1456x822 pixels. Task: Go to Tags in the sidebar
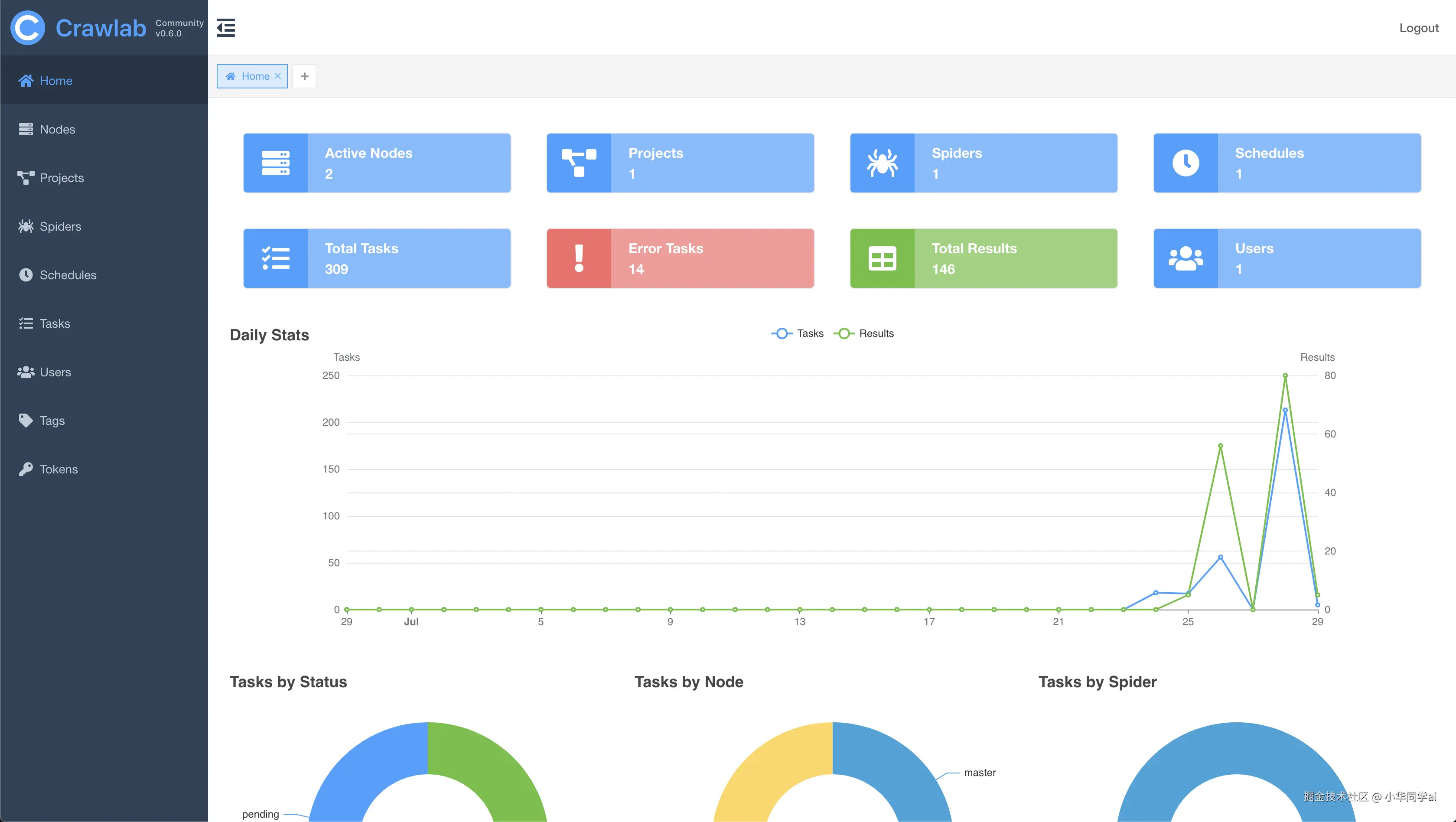click(x=52, y=421)
